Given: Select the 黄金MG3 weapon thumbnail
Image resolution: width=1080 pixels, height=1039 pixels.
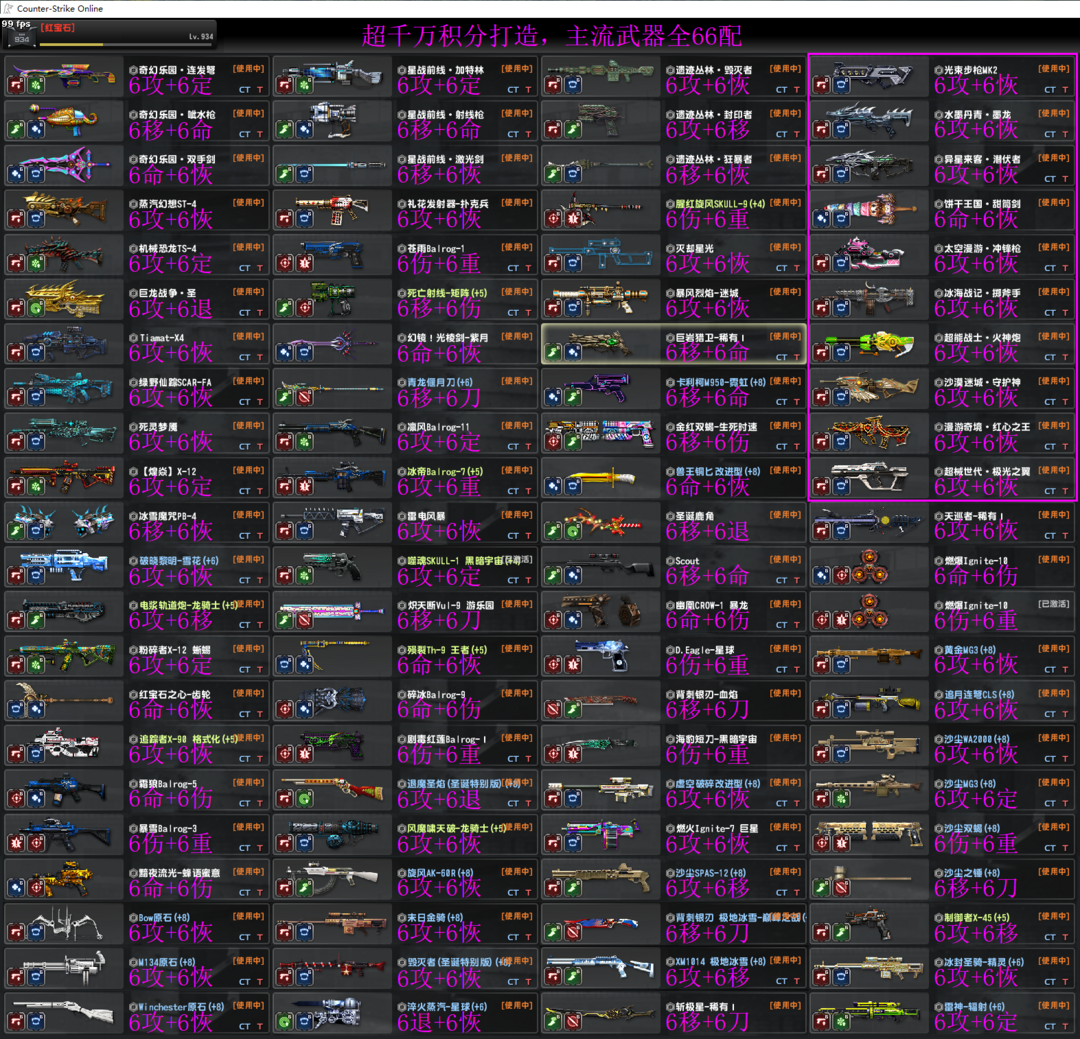Looking at the screenshot, I should coord(870,656).
